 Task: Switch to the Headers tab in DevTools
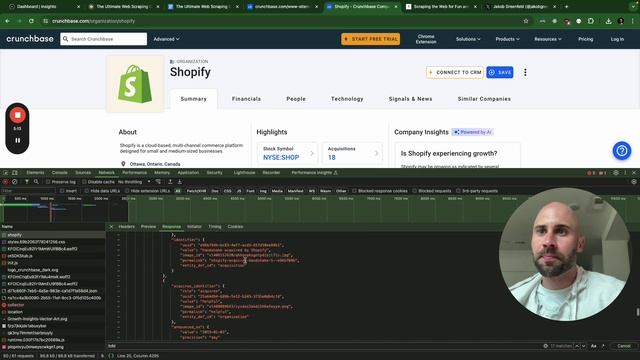(127, 227)
